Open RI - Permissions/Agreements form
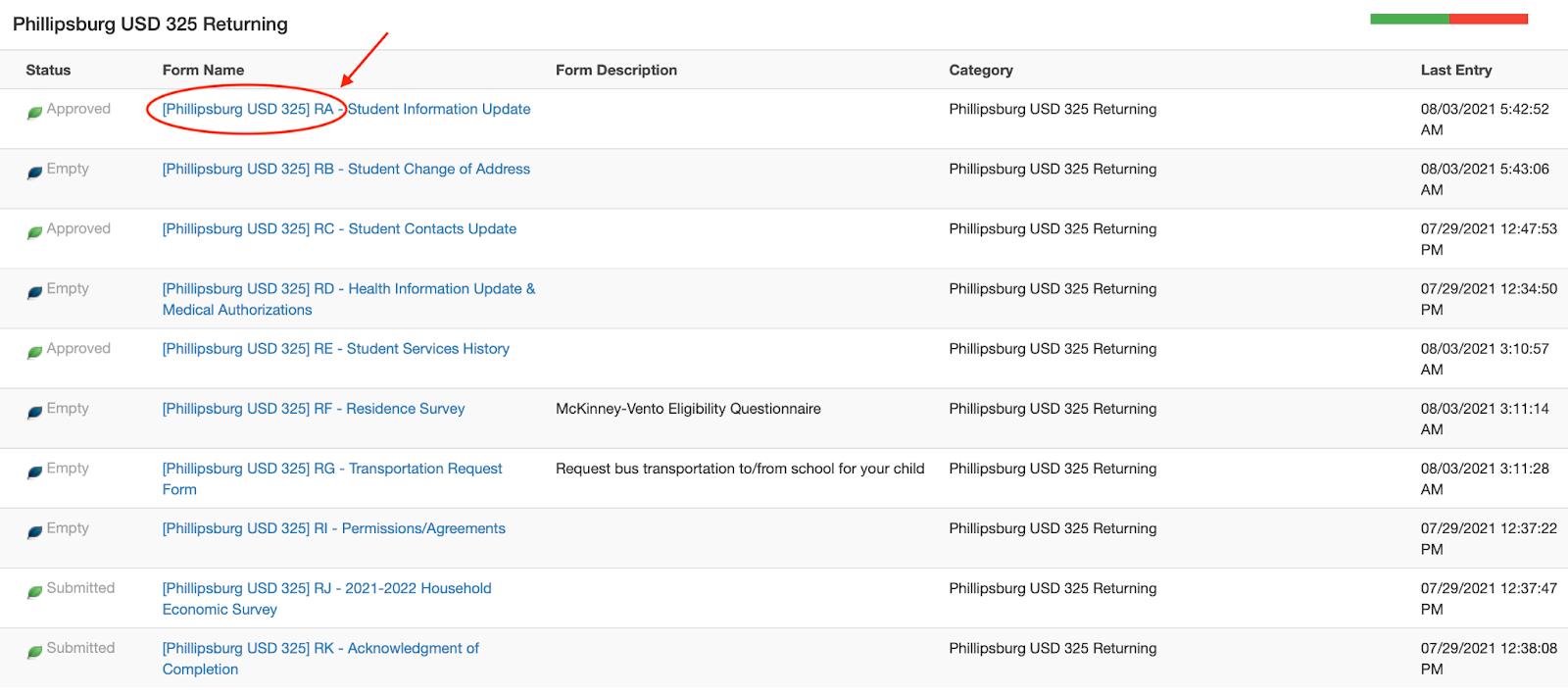This screenshot has width=1568, height=695. (334, 527)
